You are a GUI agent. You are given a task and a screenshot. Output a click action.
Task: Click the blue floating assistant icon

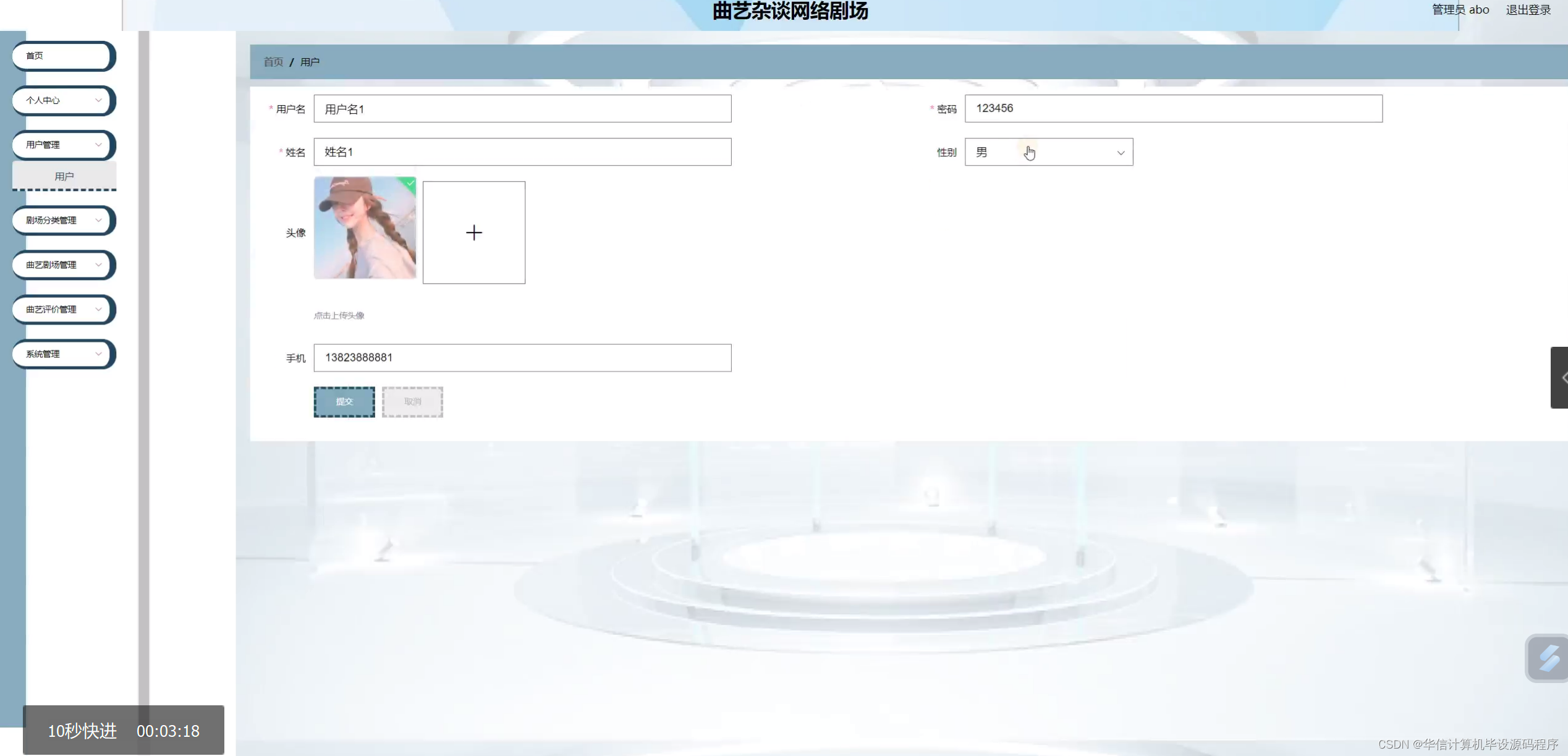1548,658
